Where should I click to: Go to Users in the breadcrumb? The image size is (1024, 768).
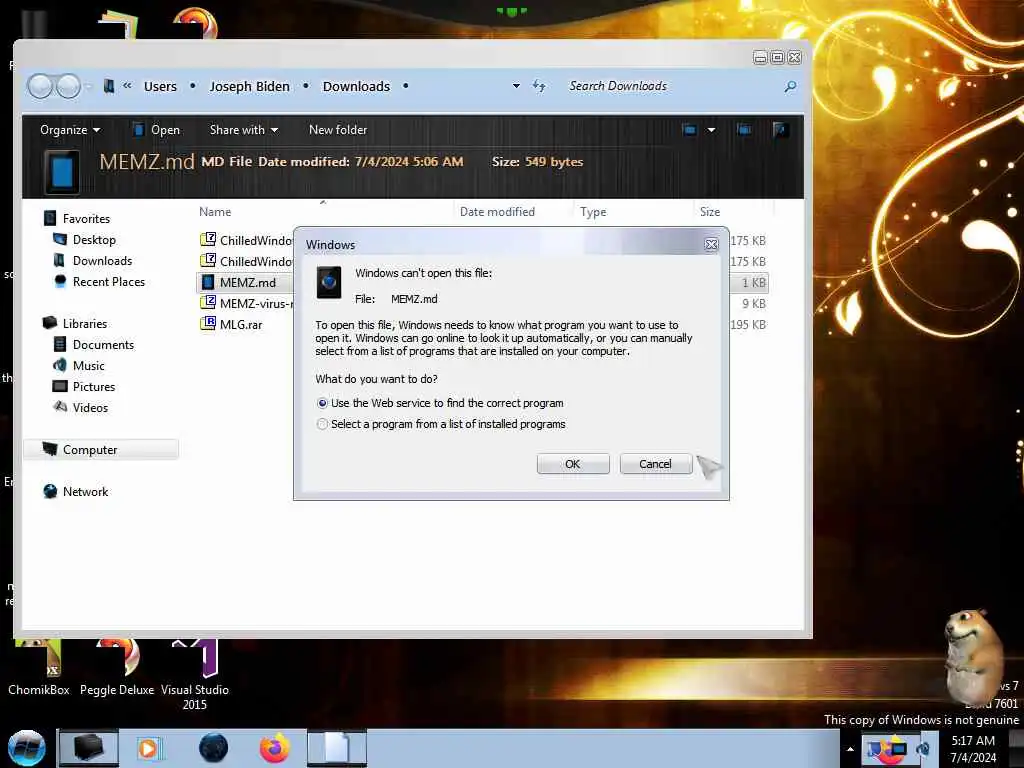[160, 86]
